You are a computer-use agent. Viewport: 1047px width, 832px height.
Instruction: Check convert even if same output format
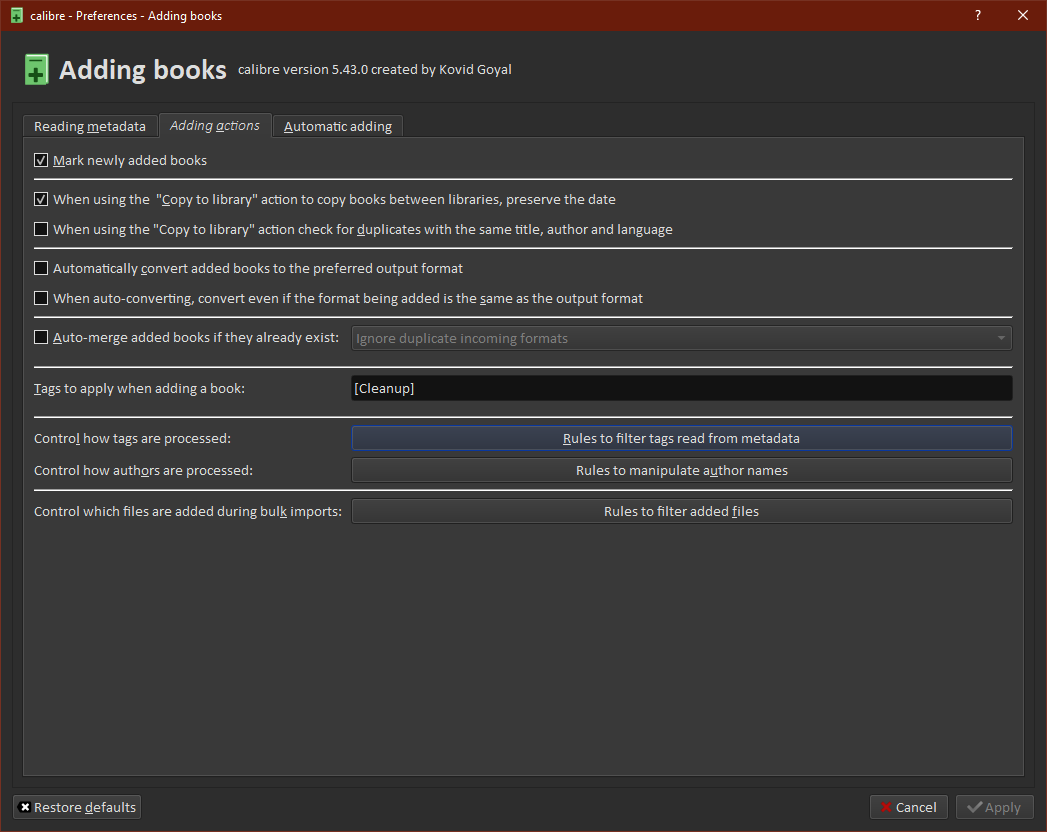point(41,298)
